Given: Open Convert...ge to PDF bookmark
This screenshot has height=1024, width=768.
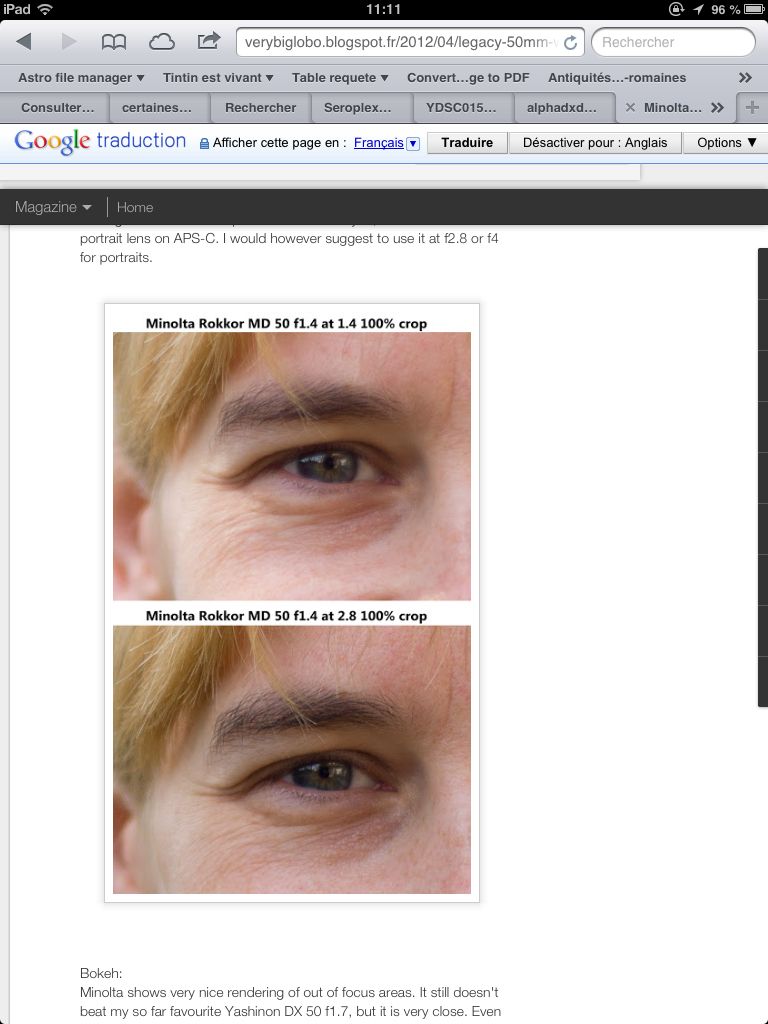Looking at the screenshot, I should (x=468, y=78).
